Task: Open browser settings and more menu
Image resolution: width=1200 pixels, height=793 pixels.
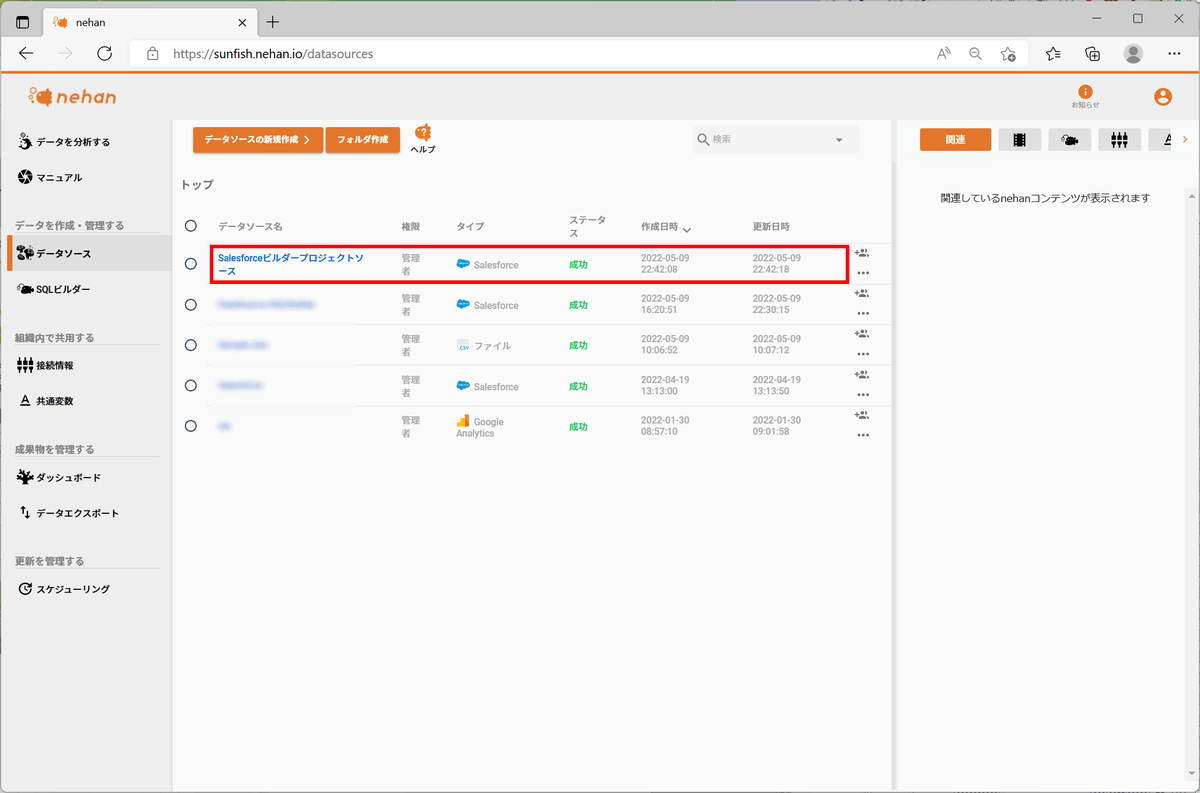Action: (1172, 54)
